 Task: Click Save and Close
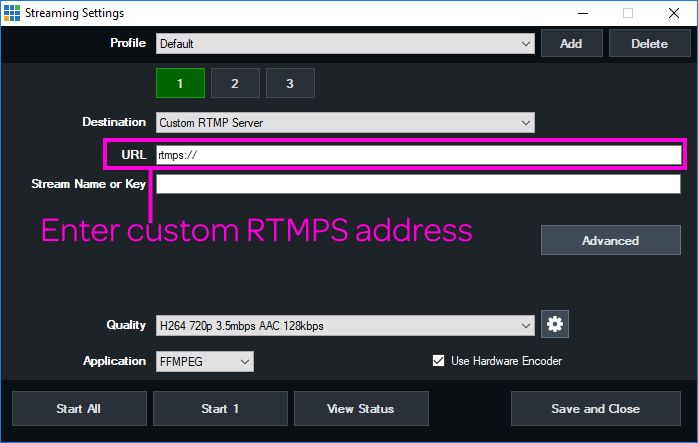pos(595,408)
